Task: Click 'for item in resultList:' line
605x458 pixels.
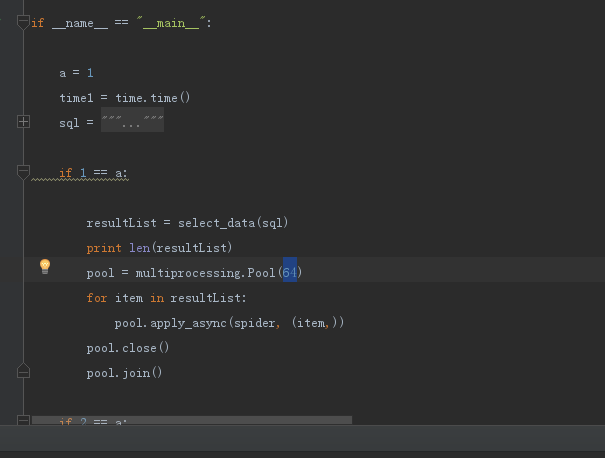Action: coord(166,298)
